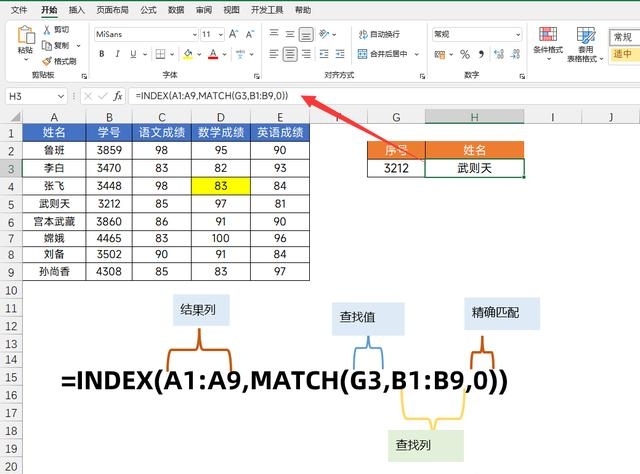Select yellow highlighted cell D4 with 83

[x=221, y=186]
